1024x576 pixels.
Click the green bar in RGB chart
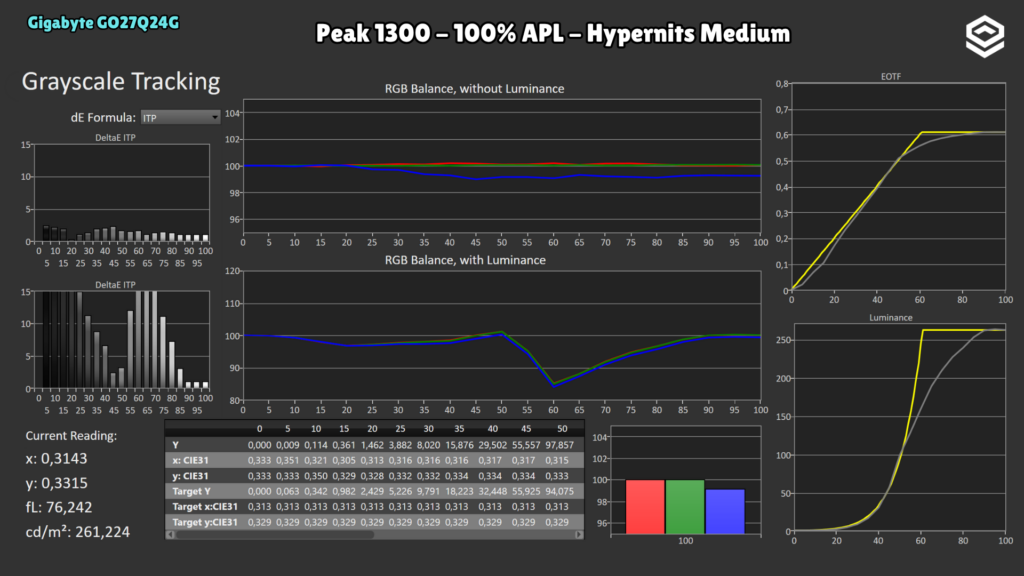coord(685,507)
